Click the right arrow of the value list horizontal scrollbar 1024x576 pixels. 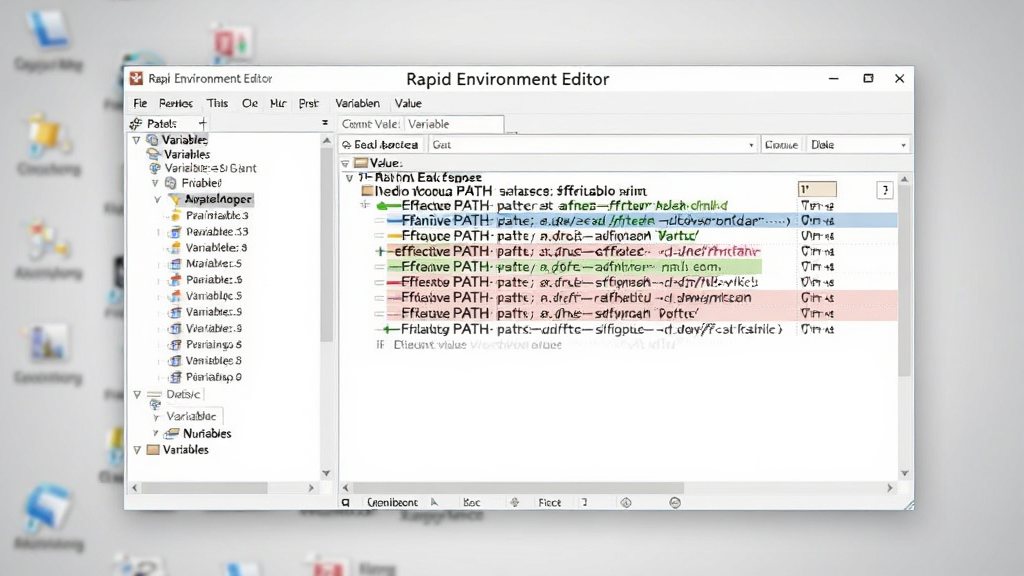coord(889,488)
